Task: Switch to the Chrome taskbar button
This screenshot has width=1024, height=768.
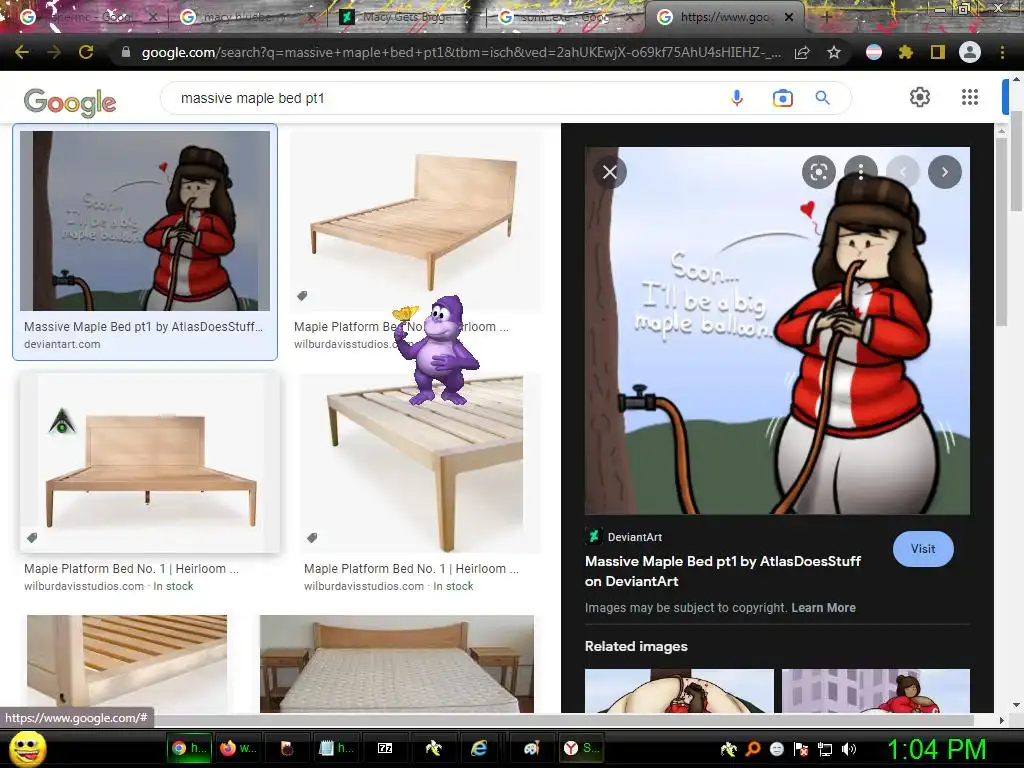Action: [188, 748]
